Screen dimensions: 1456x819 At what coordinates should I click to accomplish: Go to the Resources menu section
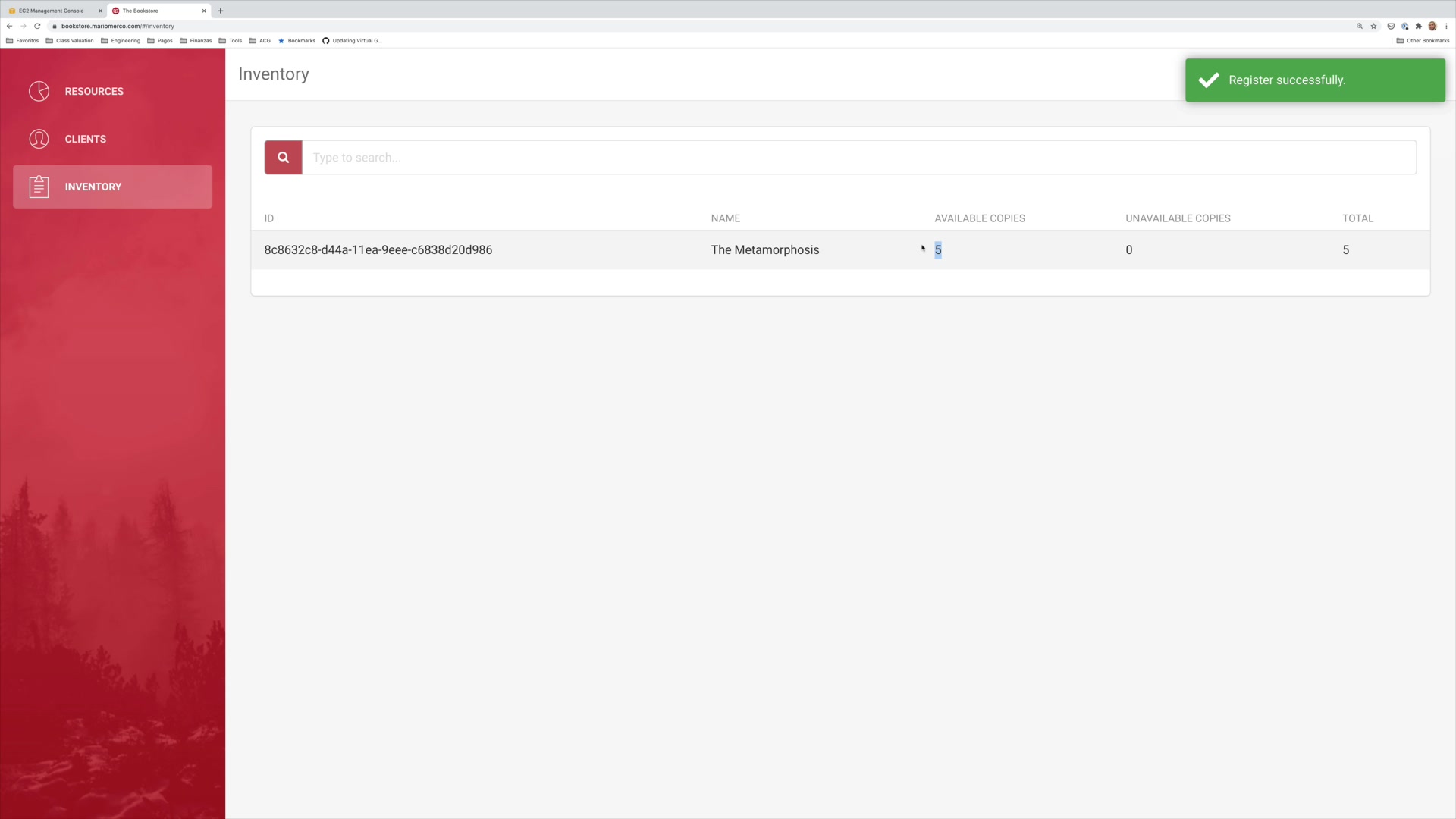pyautogui.click(x=94, y=91)
